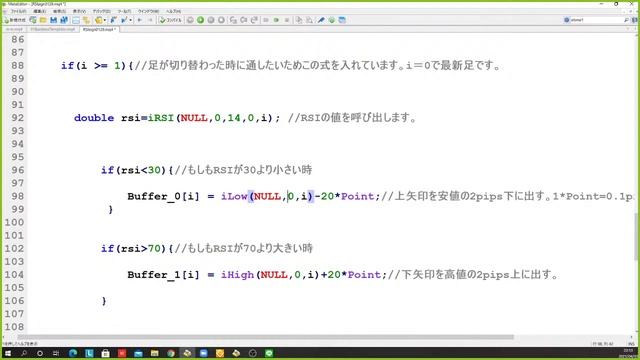Click the condition 'rsi>70' on line 102
Screen dimensions: 640x360
140,249
